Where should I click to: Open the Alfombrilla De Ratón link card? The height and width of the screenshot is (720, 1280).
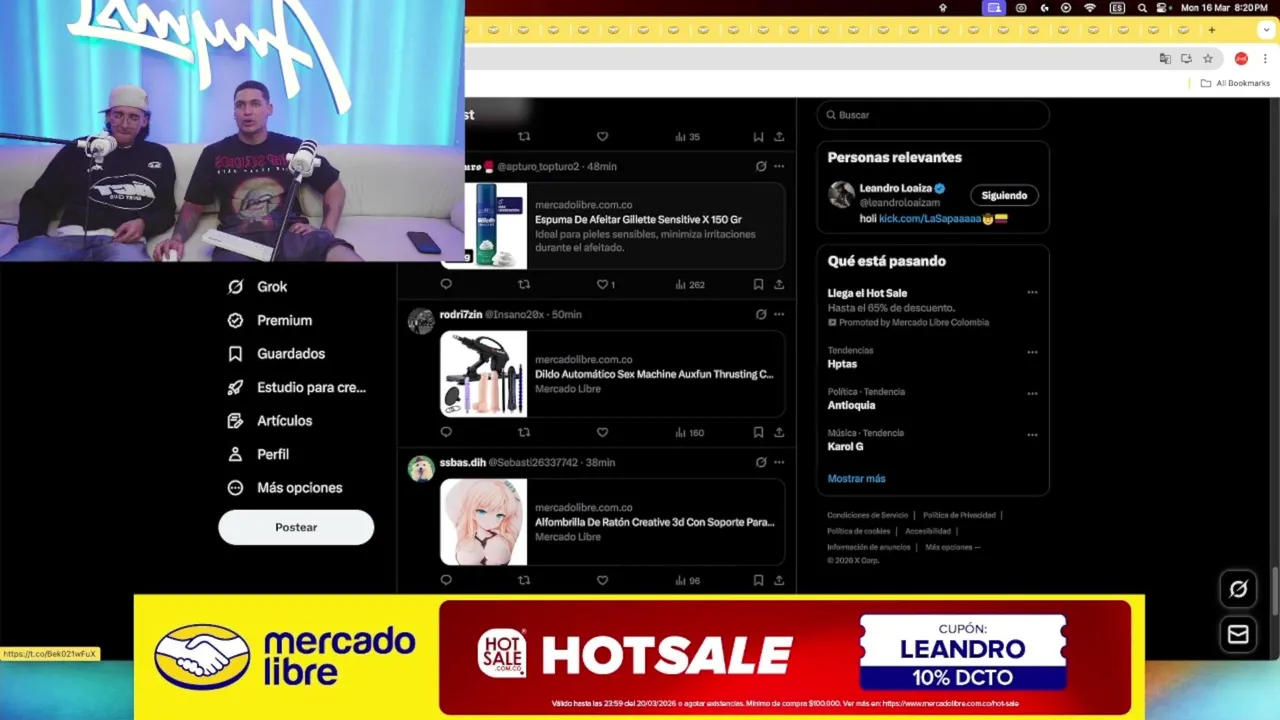pos(613,522)
